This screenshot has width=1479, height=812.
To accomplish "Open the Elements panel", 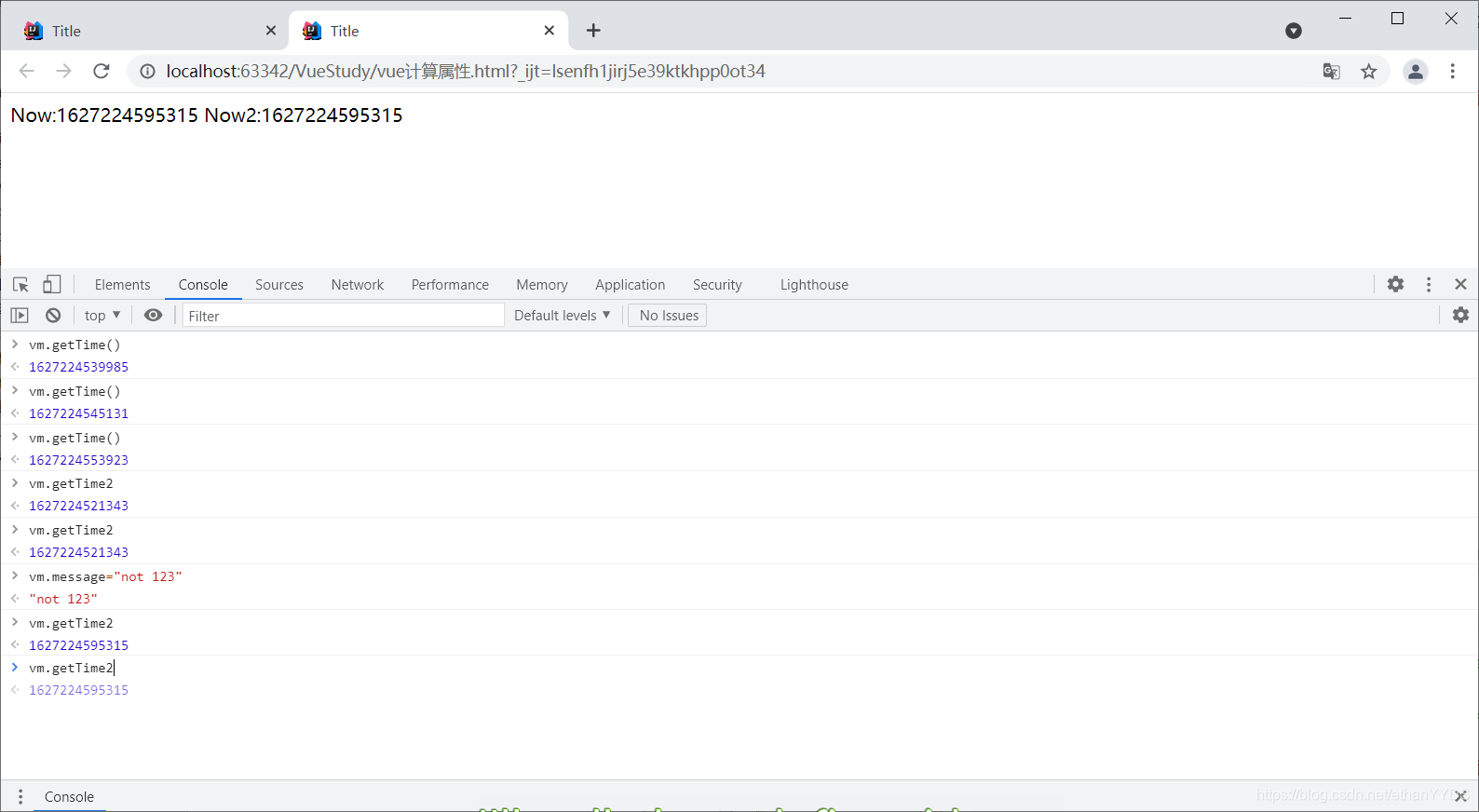I will click(x=122, y=285).
